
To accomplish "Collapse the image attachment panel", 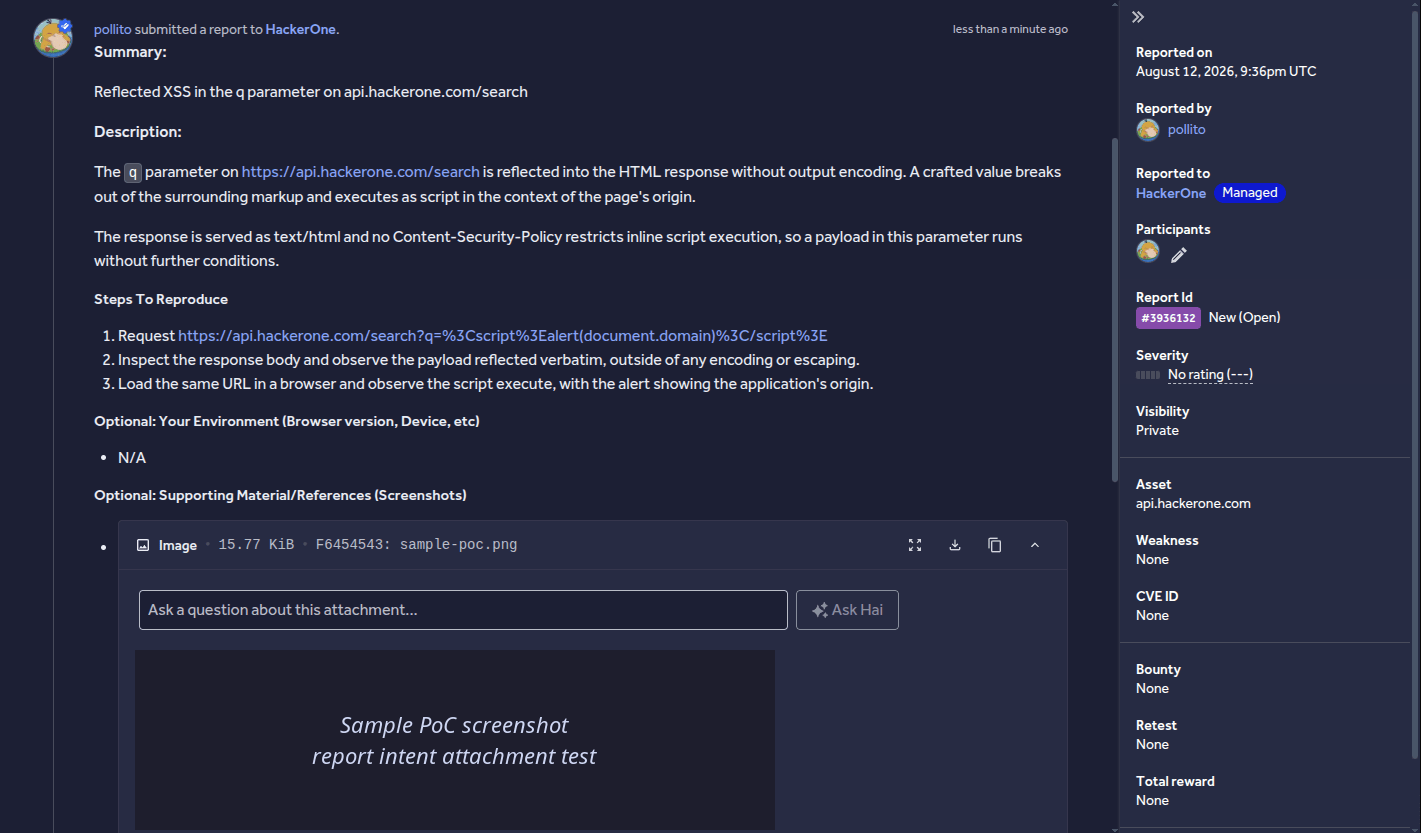I will (1035, 545).
